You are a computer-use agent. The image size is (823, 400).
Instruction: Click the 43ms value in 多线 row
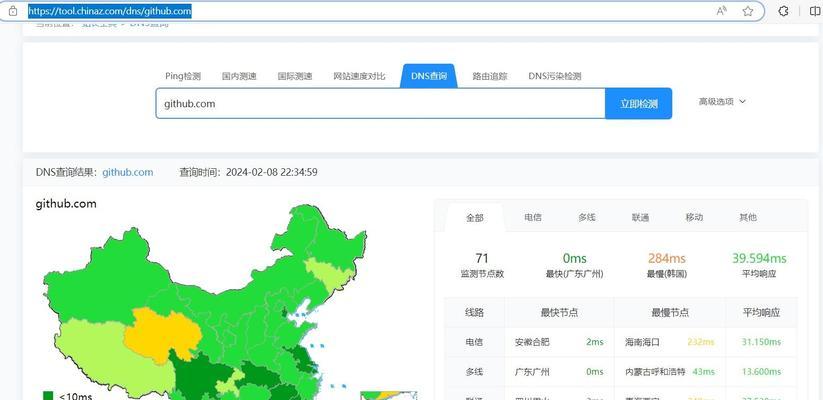(703, 372)
